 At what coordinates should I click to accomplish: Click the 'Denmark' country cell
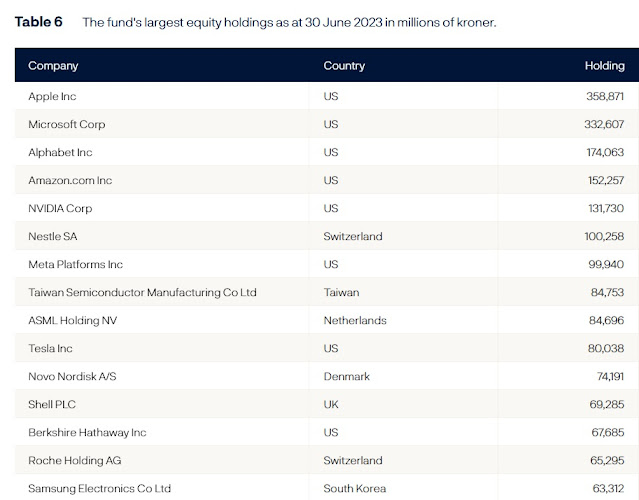tap(346, 377)
